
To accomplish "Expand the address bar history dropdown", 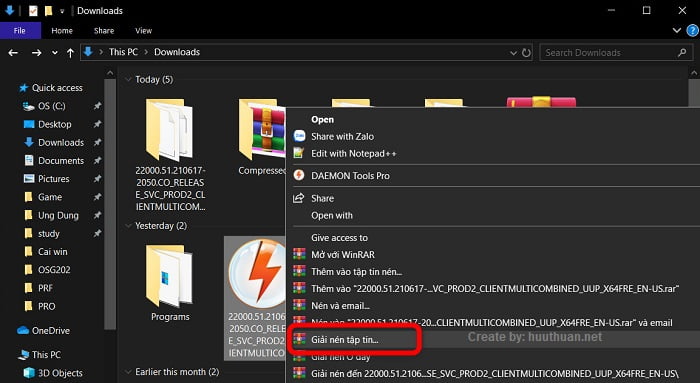I will [x=513, y=53].
